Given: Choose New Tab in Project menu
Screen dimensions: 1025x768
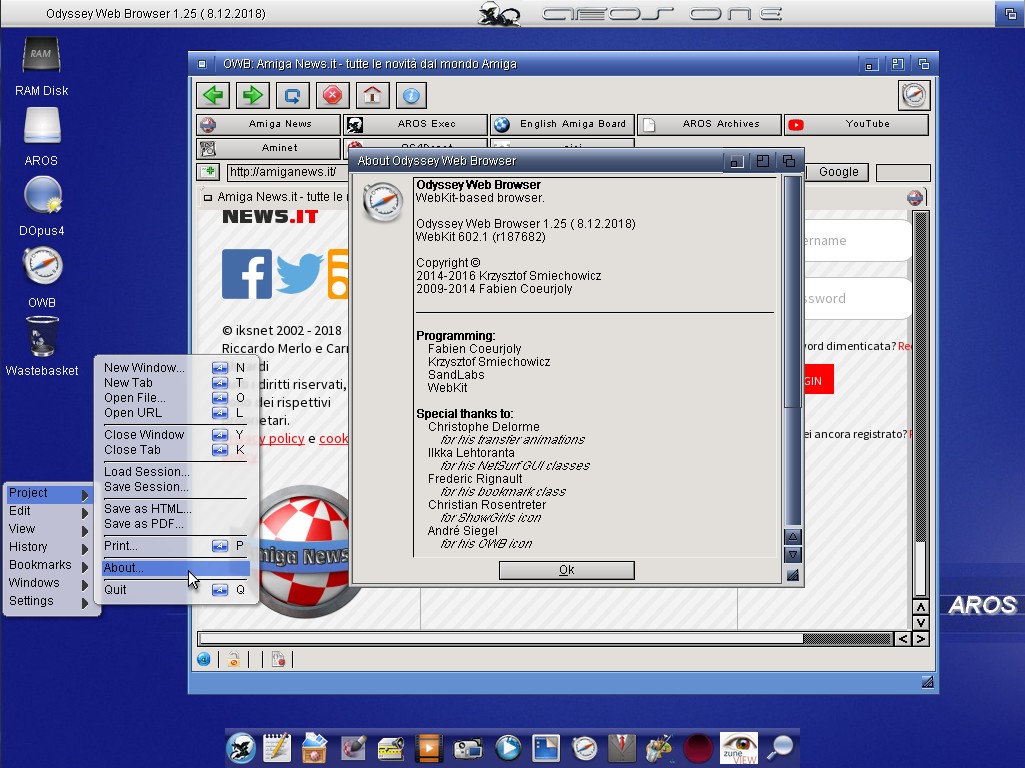Looking at the screenshot, I should coord(129,383).
